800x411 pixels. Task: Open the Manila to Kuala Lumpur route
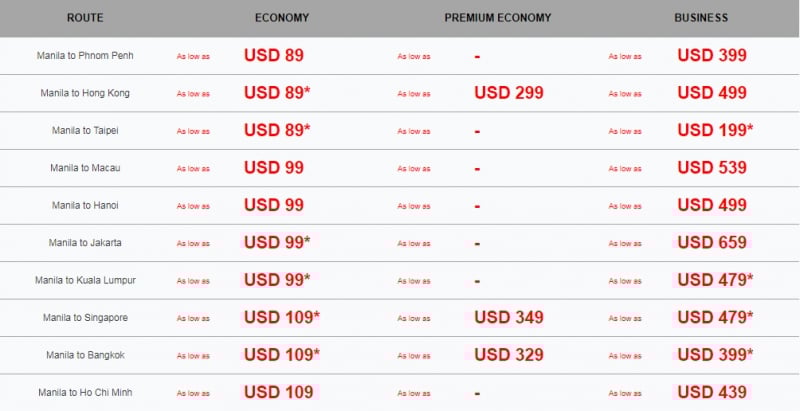click(x=85, y=280)
